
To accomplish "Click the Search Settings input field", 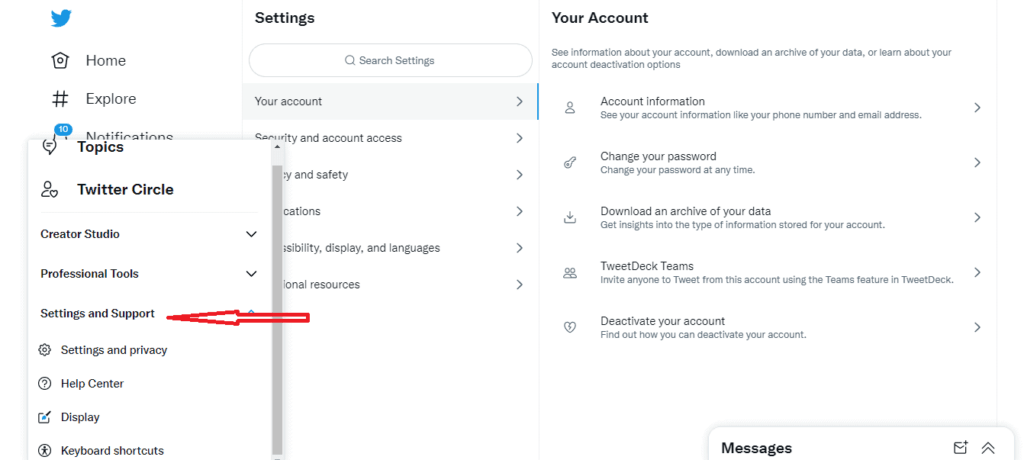I will click(x=391, y=61).
